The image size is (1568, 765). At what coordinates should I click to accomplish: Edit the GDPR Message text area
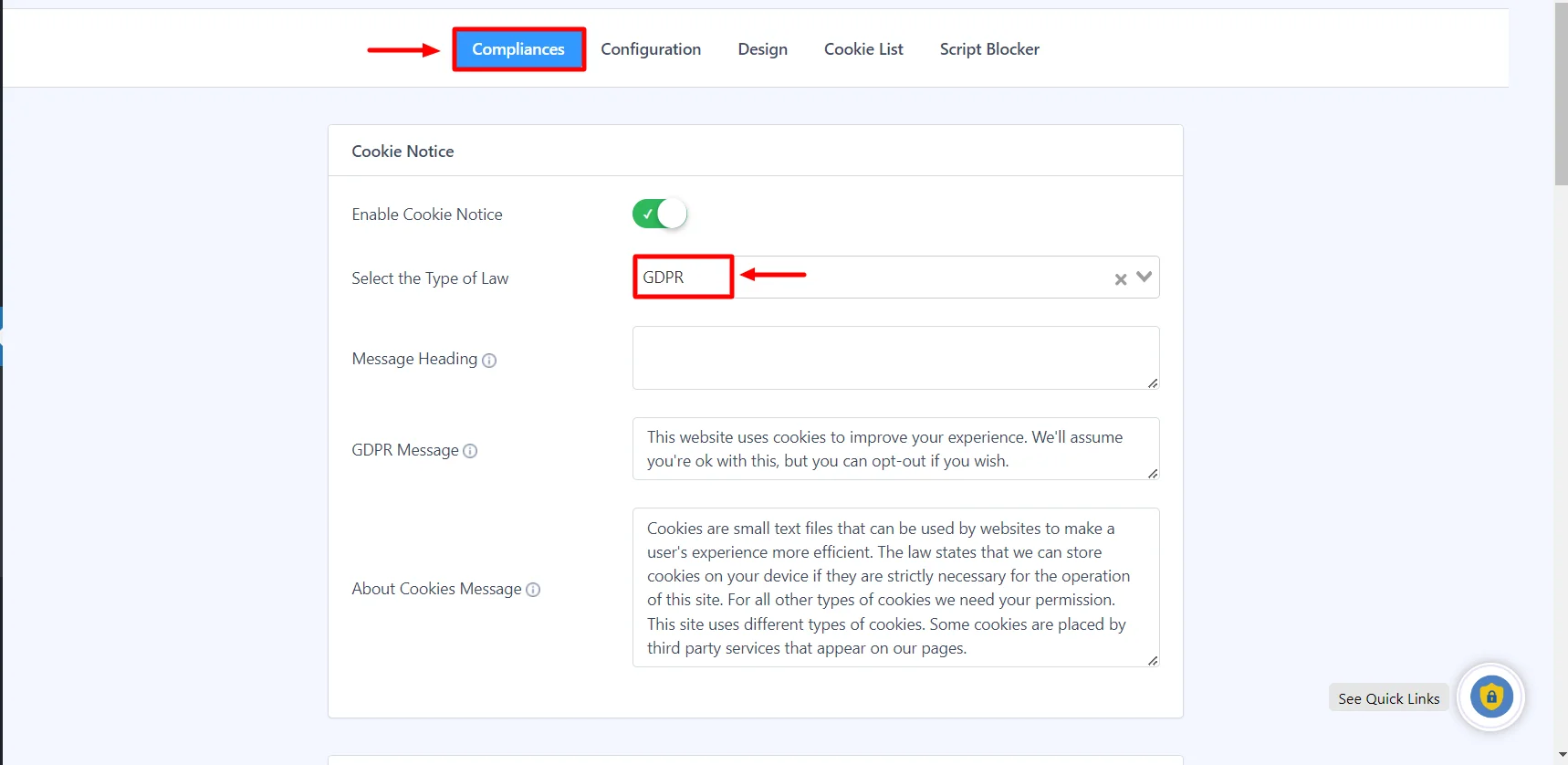click(x=895, y=448)
